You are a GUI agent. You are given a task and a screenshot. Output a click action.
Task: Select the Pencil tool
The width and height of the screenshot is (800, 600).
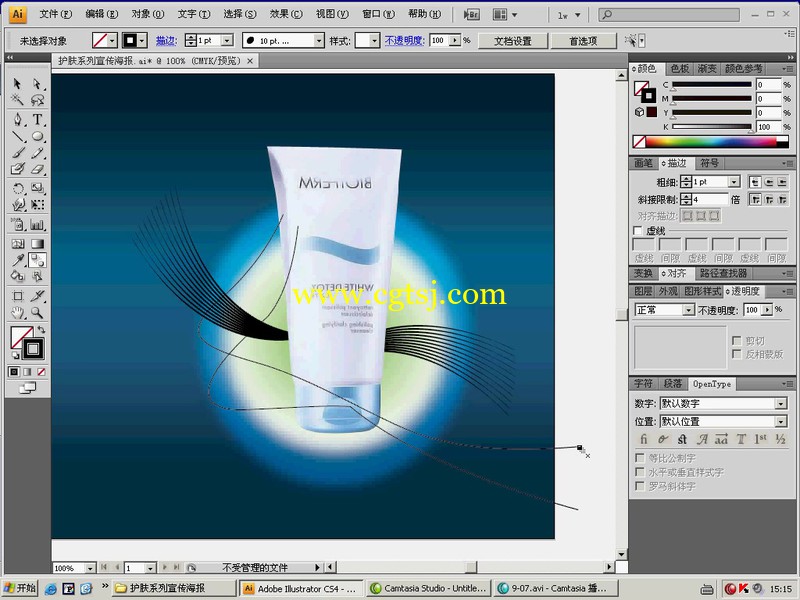click(x=37, y=153)
